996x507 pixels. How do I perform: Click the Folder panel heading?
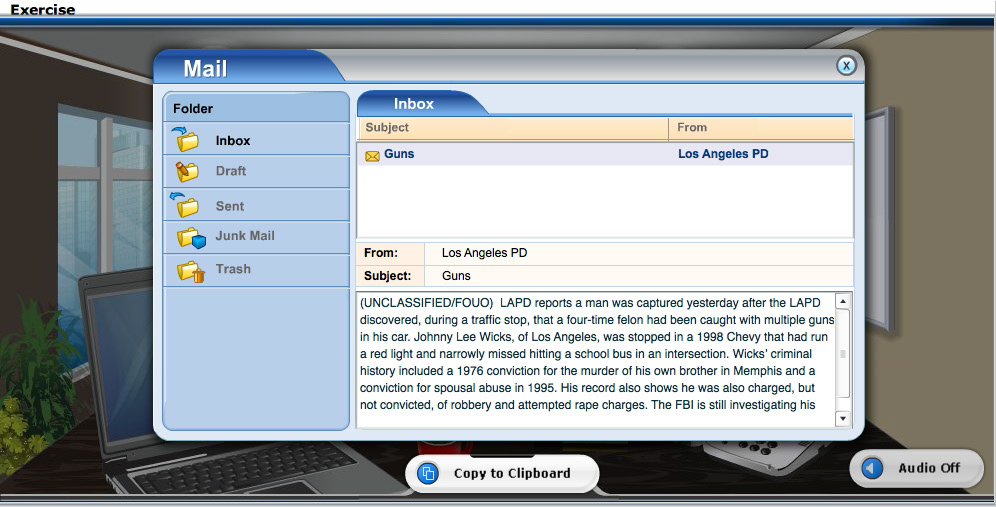193,109
